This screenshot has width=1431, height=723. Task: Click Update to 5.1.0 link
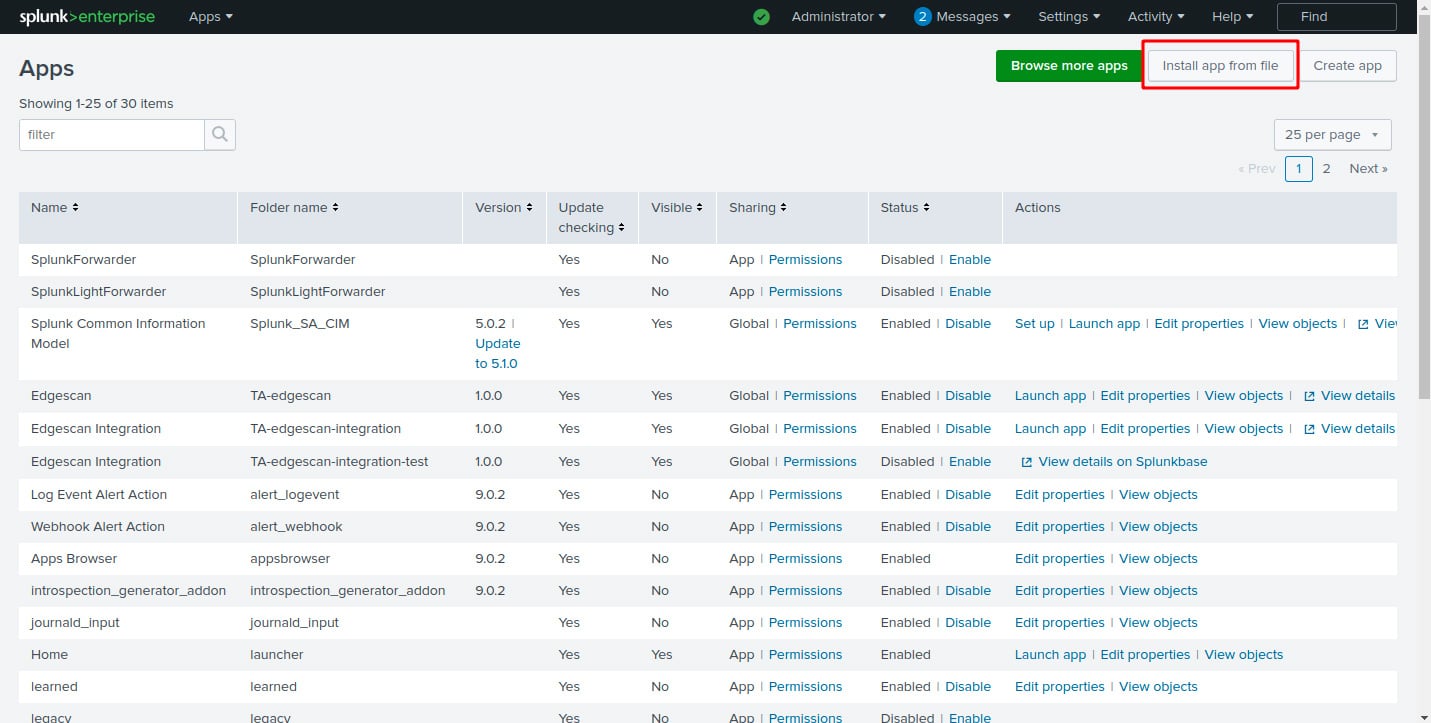click(x=497, y=354)
